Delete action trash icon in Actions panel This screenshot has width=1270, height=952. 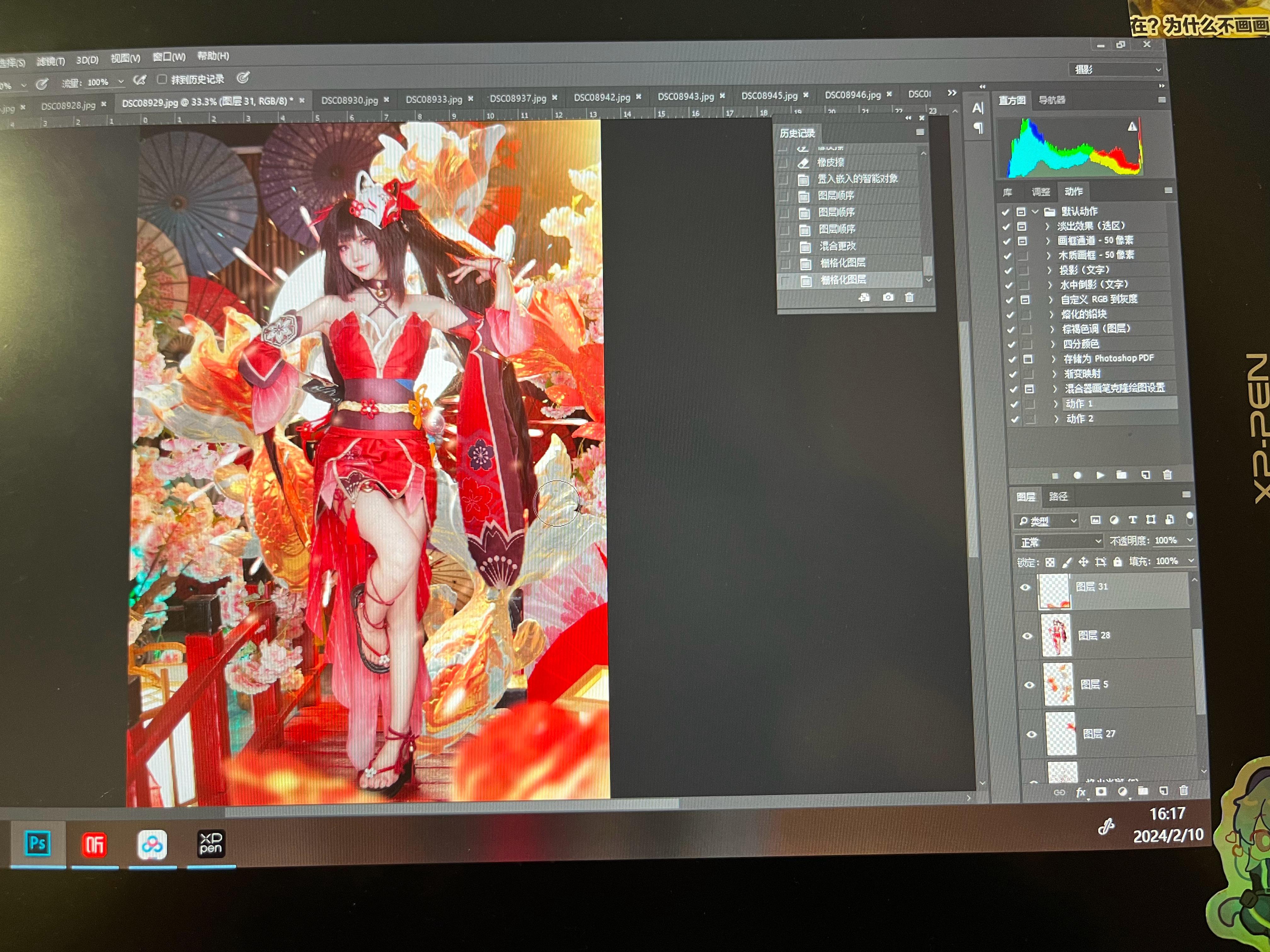pos(1167,474)
